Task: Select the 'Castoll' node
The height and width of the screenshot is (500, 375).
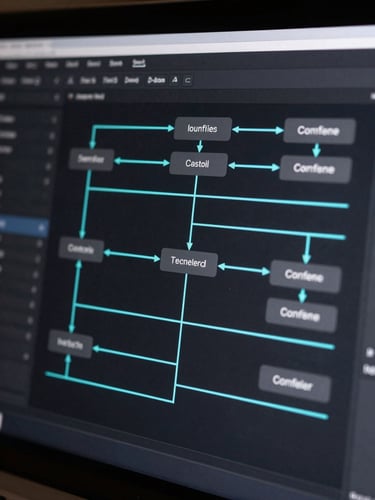Action: [198, 164]
